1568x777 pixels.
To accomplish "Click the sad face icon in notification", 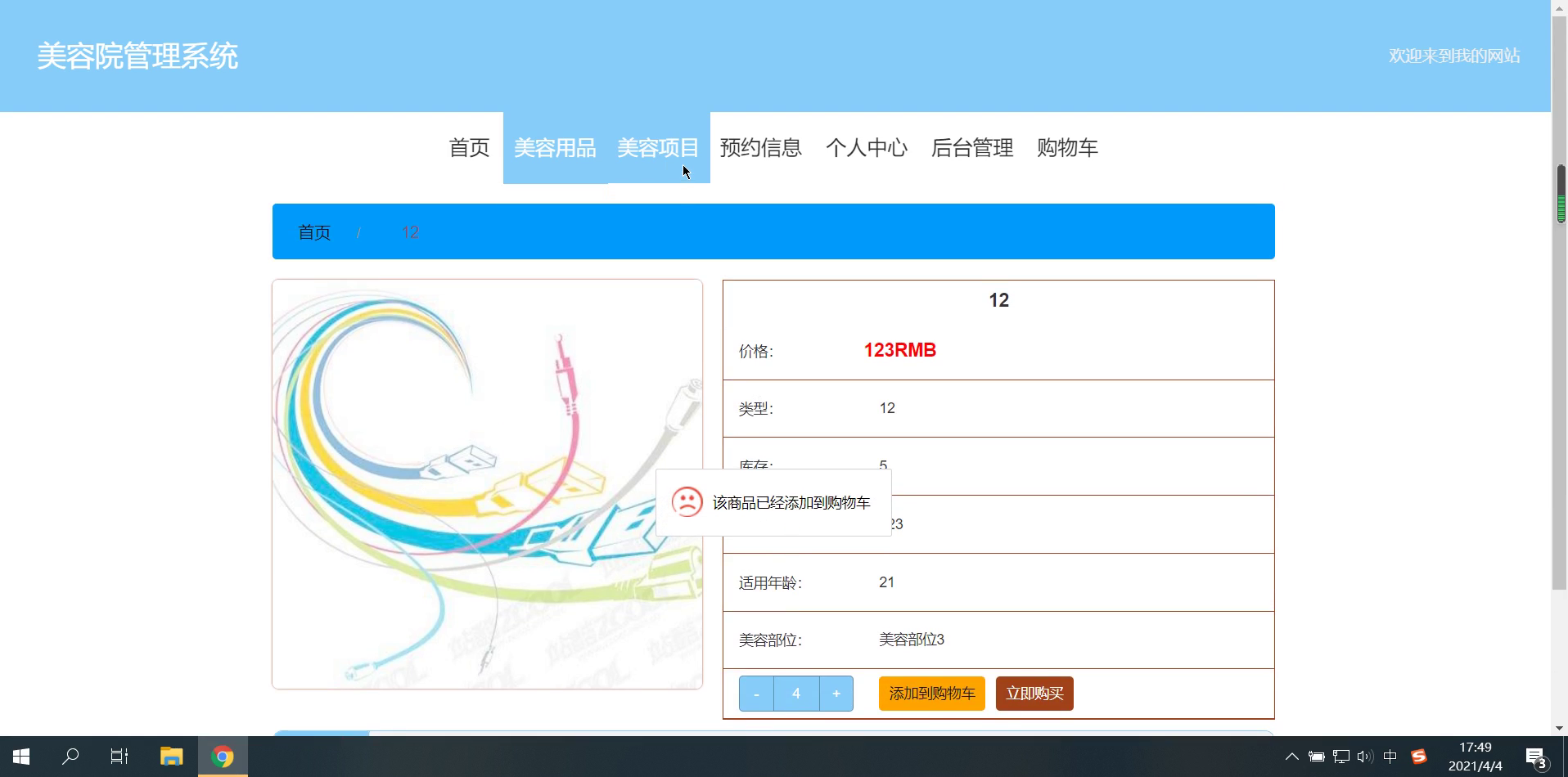I will coord(687,501).
